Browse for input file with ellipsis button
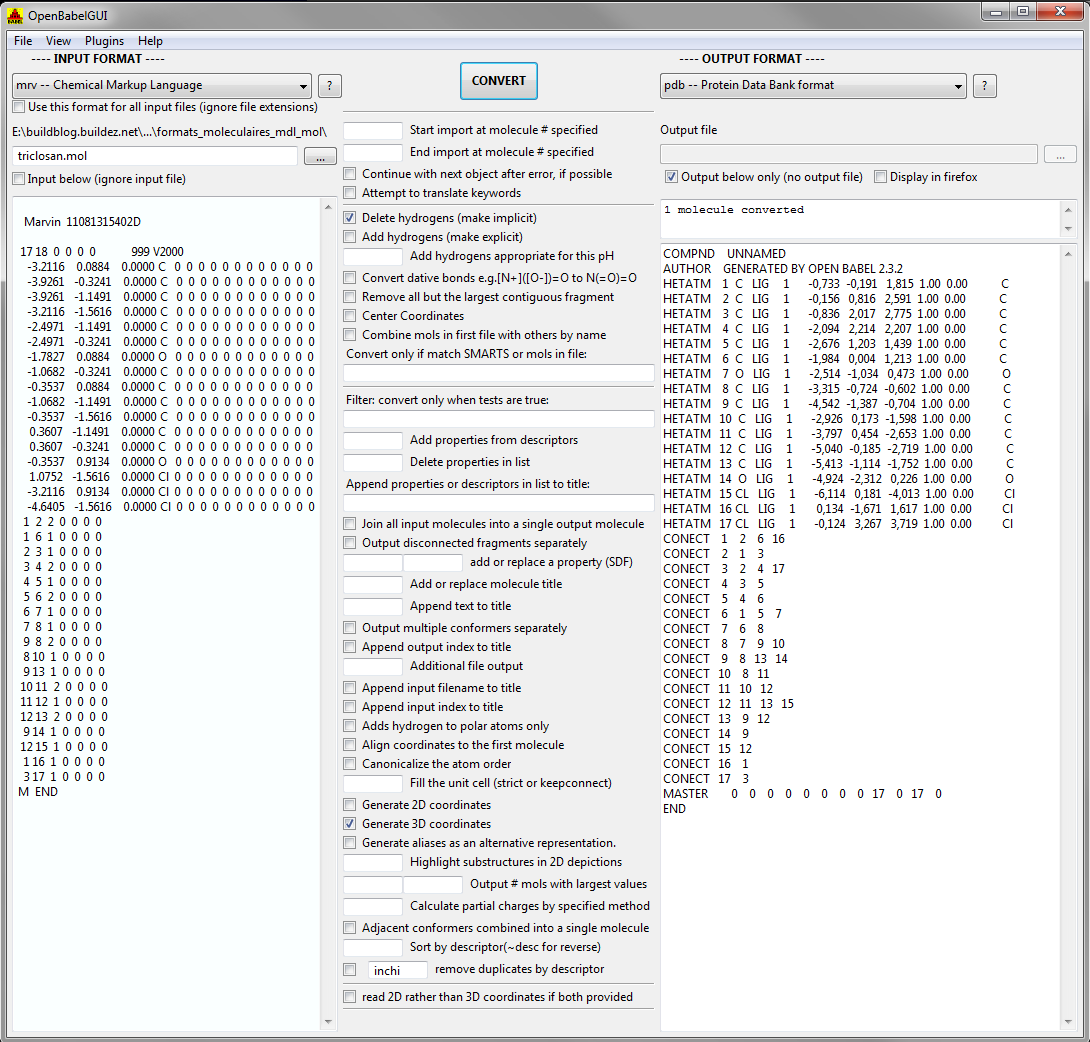 (x=320, y=156)
